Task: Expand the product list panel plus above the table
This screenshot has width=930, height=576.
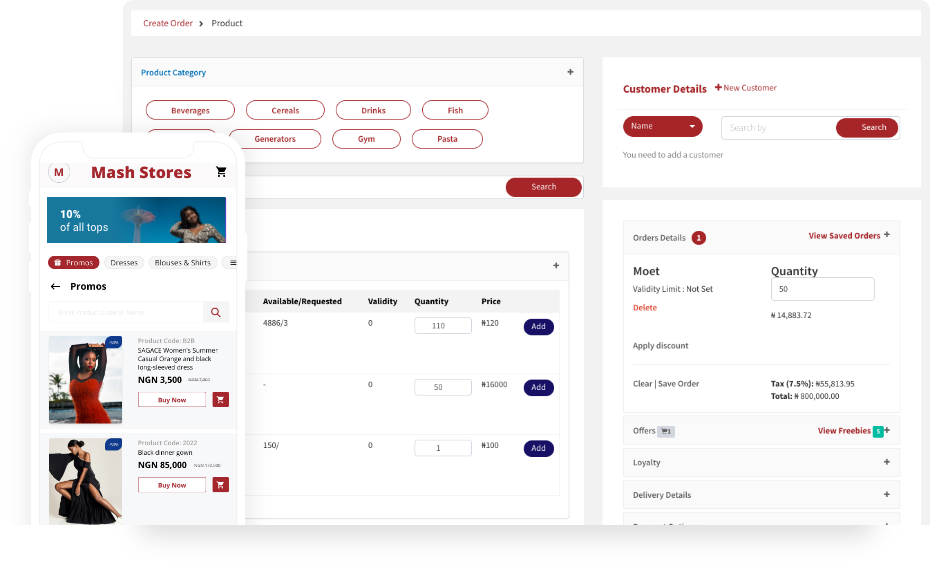Action: tap(556, 266)
